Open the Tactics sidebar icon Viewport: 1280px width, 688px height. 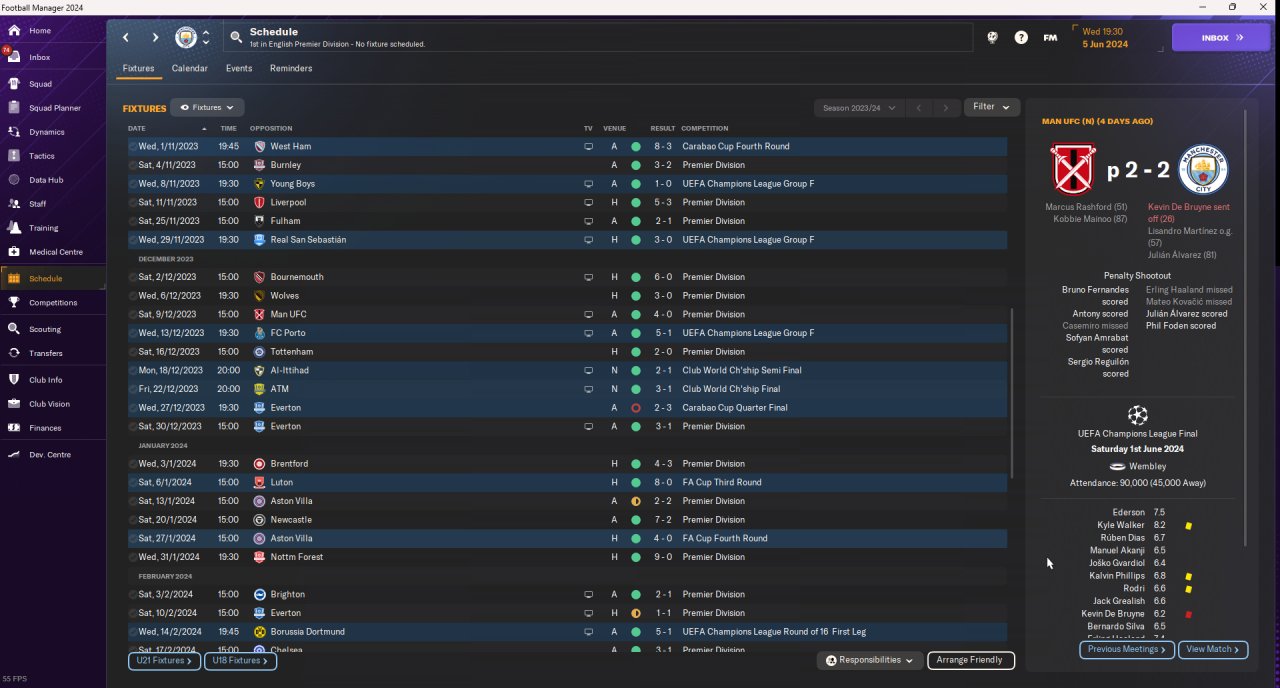pos(14,156)
